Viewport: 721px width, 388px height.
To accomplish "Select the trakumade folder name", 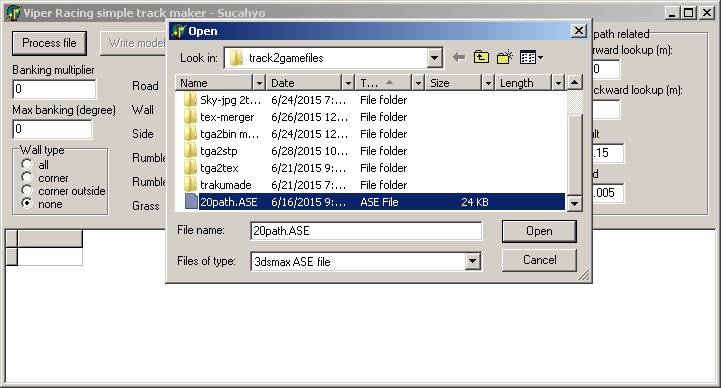I will click(225, 185).
